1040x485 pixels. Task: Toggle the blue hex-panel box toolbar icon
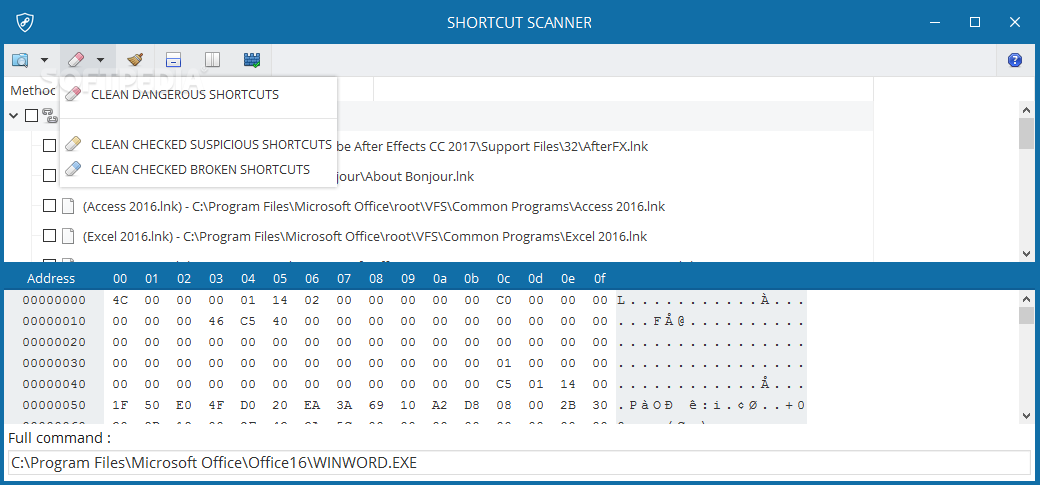tap(173, 60)
